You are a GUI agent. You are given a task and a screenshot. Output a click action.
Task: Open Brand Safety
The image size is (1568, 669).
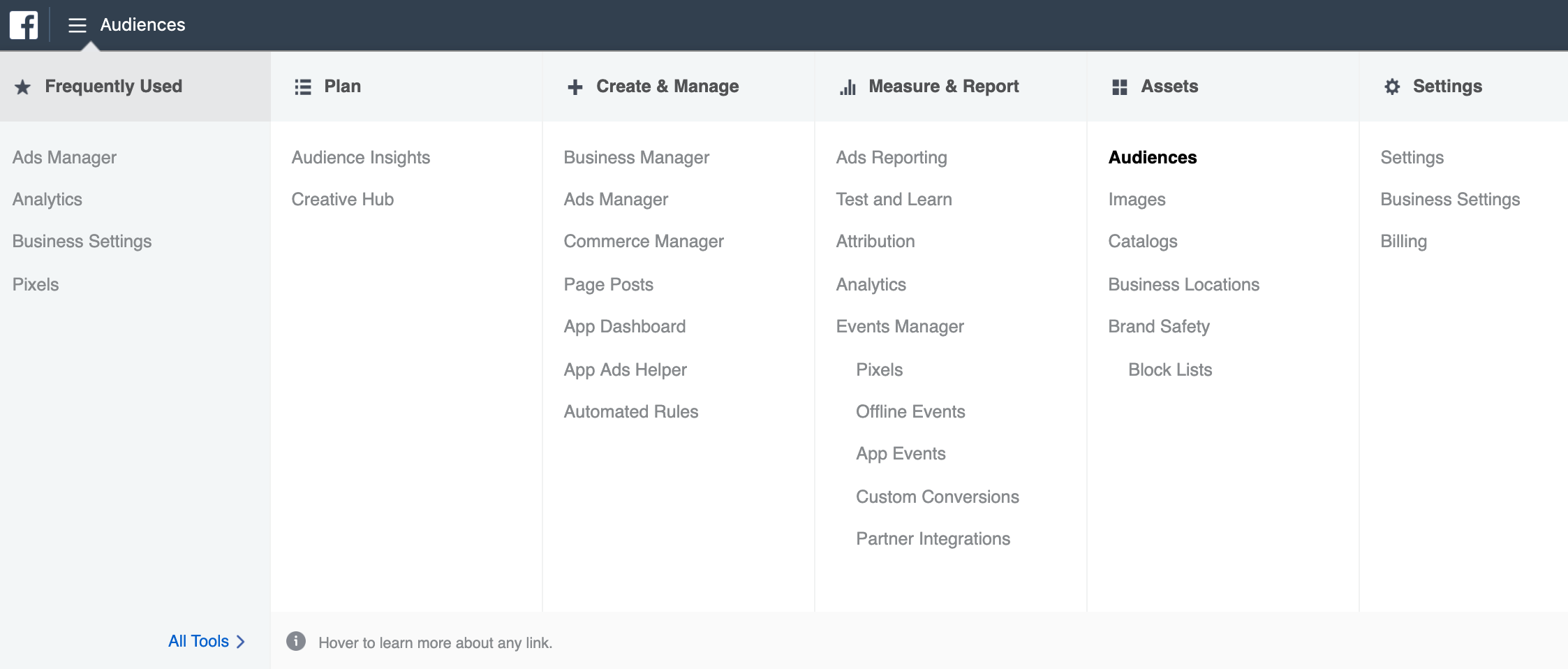pos(1159,326)
